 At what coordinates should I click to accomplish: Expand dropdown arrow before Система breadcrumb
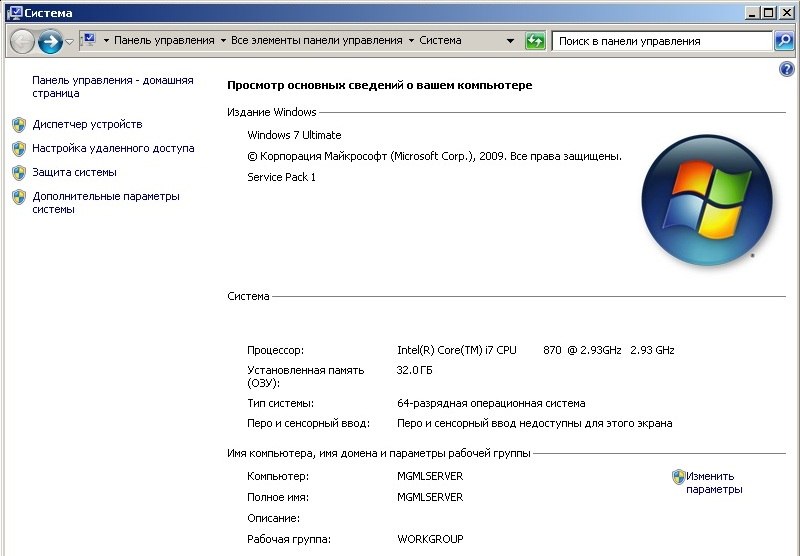point(411,41)
